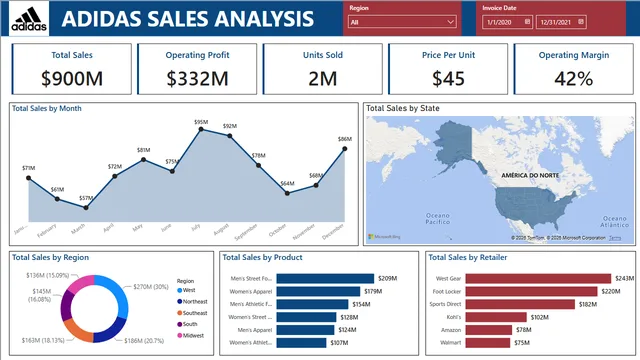The width and height of the screenshot is (640, 360).
Task: Click the Invoice Date slicer label
Action: pos(499,8)
